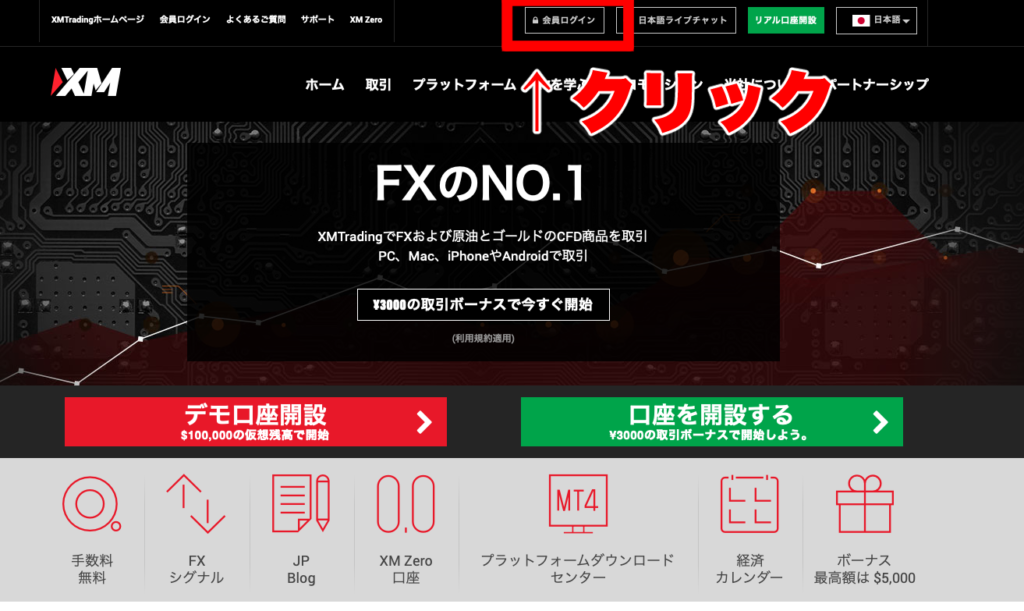Expand the 日本語 language dropdown
Screen dimensions: 1024x611
tap(876, 20)
